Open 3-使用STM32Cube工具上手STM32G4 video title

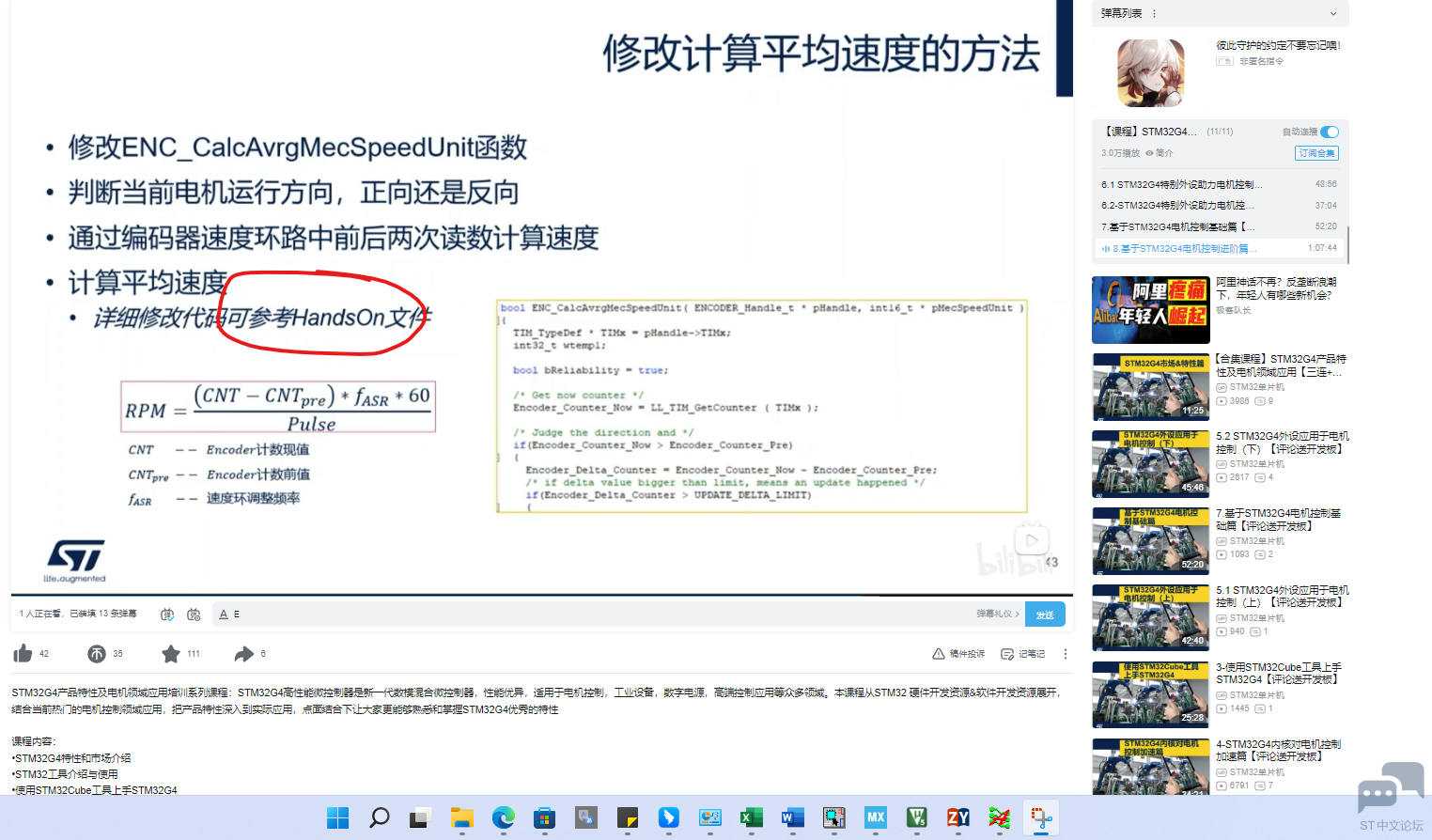pos(1279,674)
